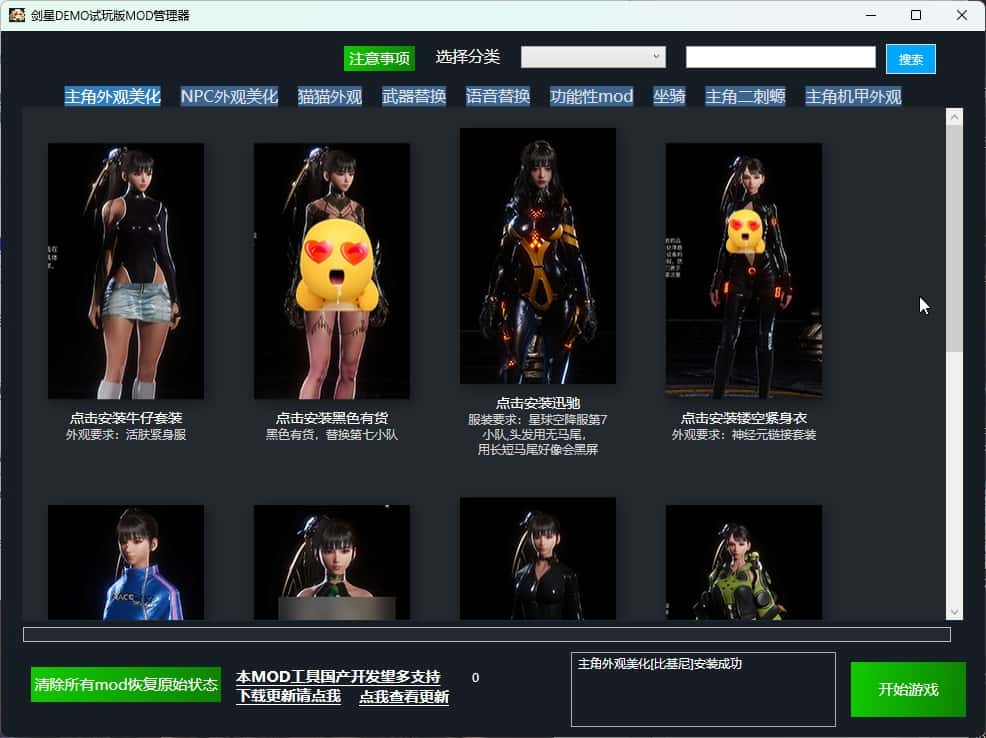
Task: Select the 坐骑 tab
Action: coord(669,96)
